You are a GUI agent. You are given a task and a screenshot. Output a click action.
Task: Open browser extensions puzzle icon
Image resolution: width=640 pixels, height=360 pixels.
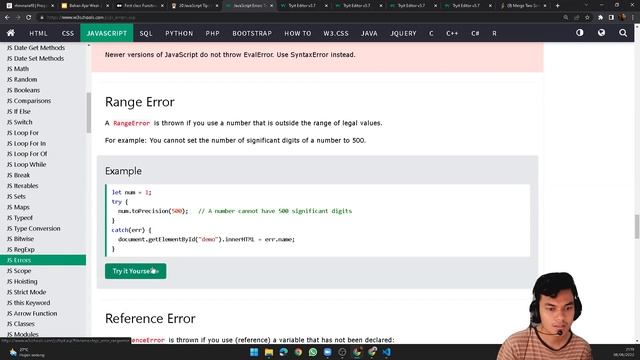click(x=600, y=18)
